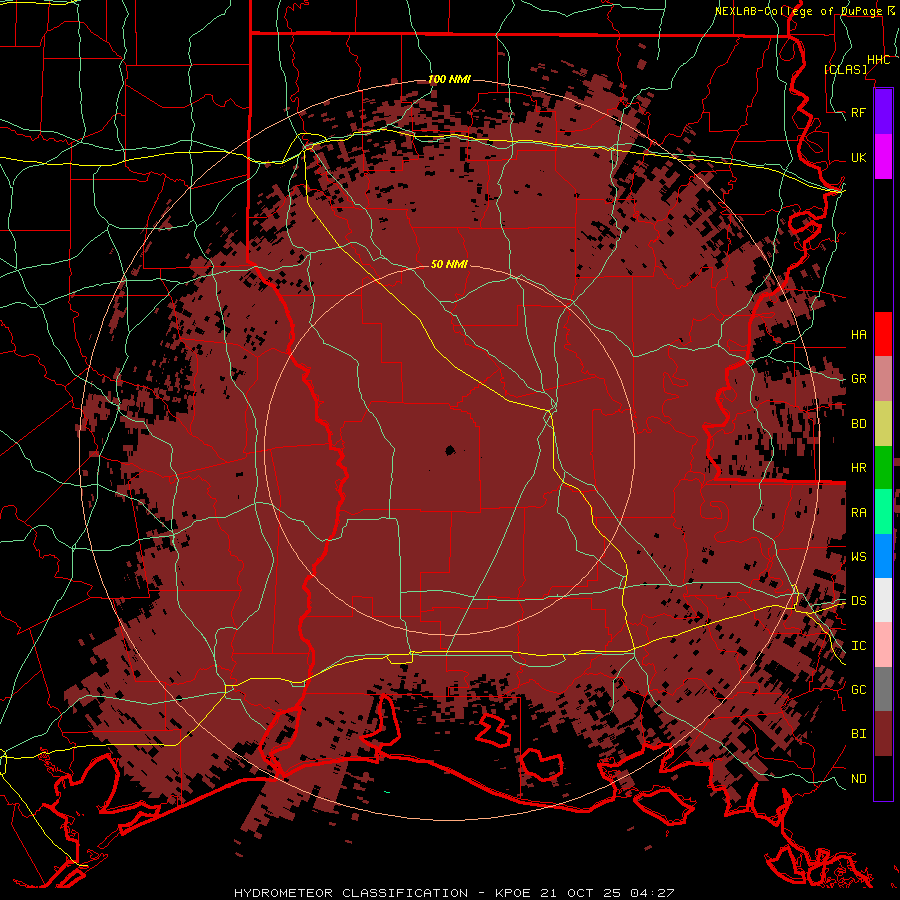The height and width of the screenshot is (900, 900).
Task: Click the 'RA' legend label
Action: pos(858,513)
